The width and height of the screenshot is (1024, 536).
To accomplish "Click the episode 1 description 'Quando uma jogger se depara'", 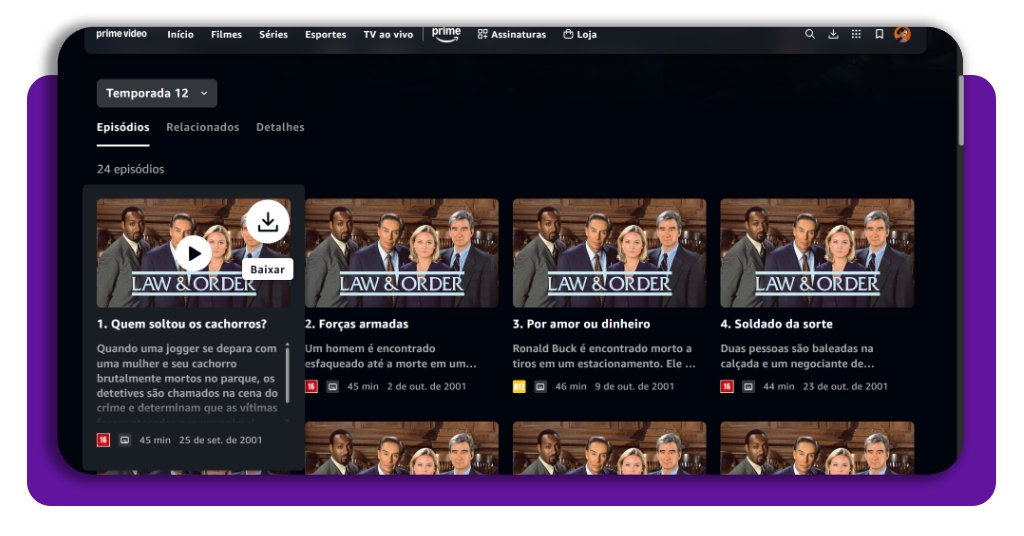I will tap(187, 378).
